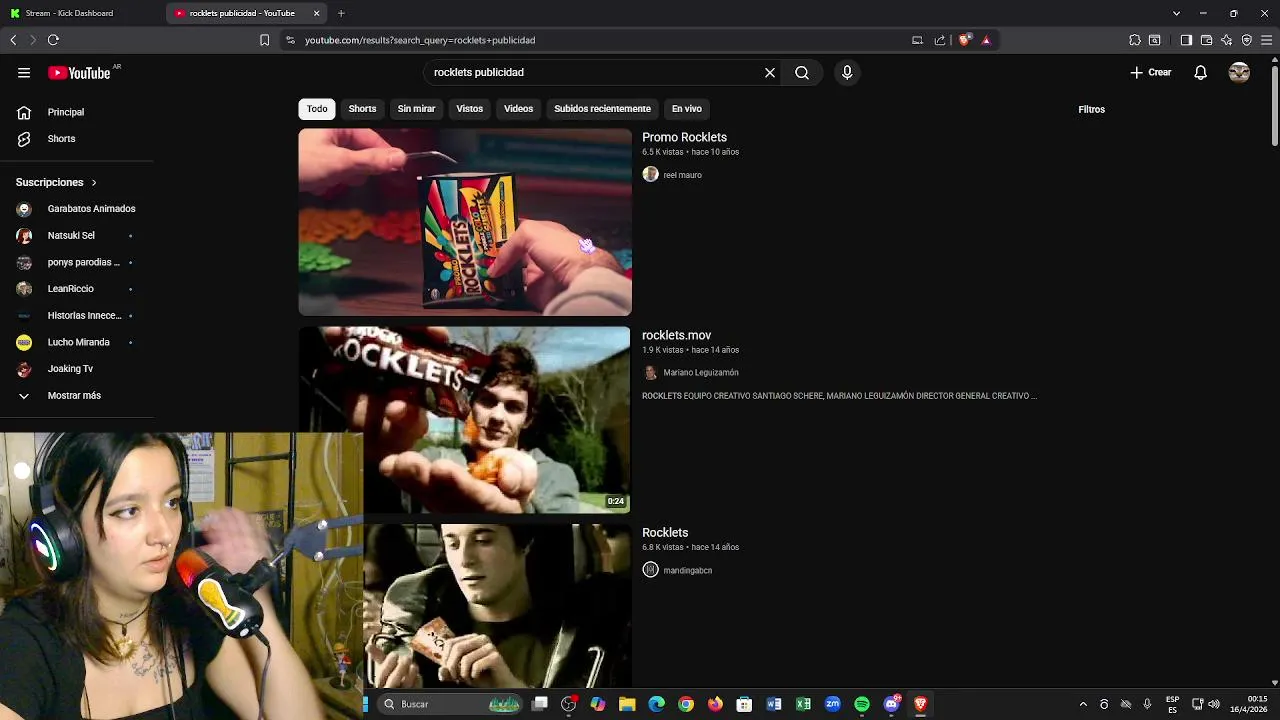
Task: Go back in browser history
Action: point(13,40)
